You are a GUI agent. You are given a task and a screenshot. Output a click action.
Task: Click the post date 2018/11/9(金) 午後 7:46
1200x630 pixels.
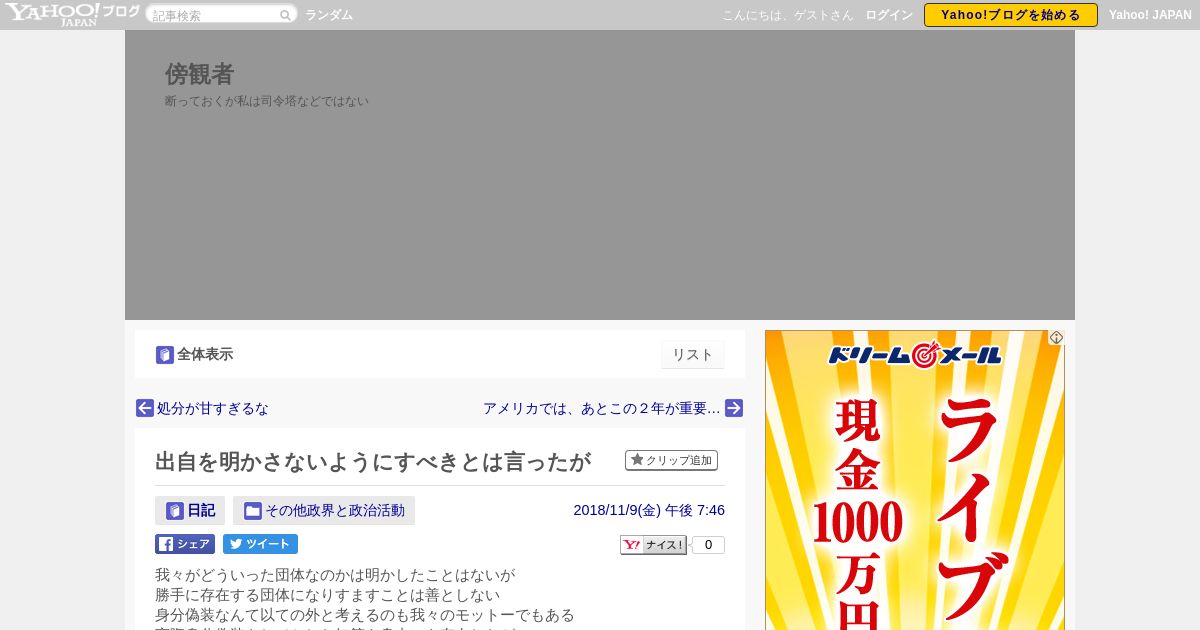649,510
